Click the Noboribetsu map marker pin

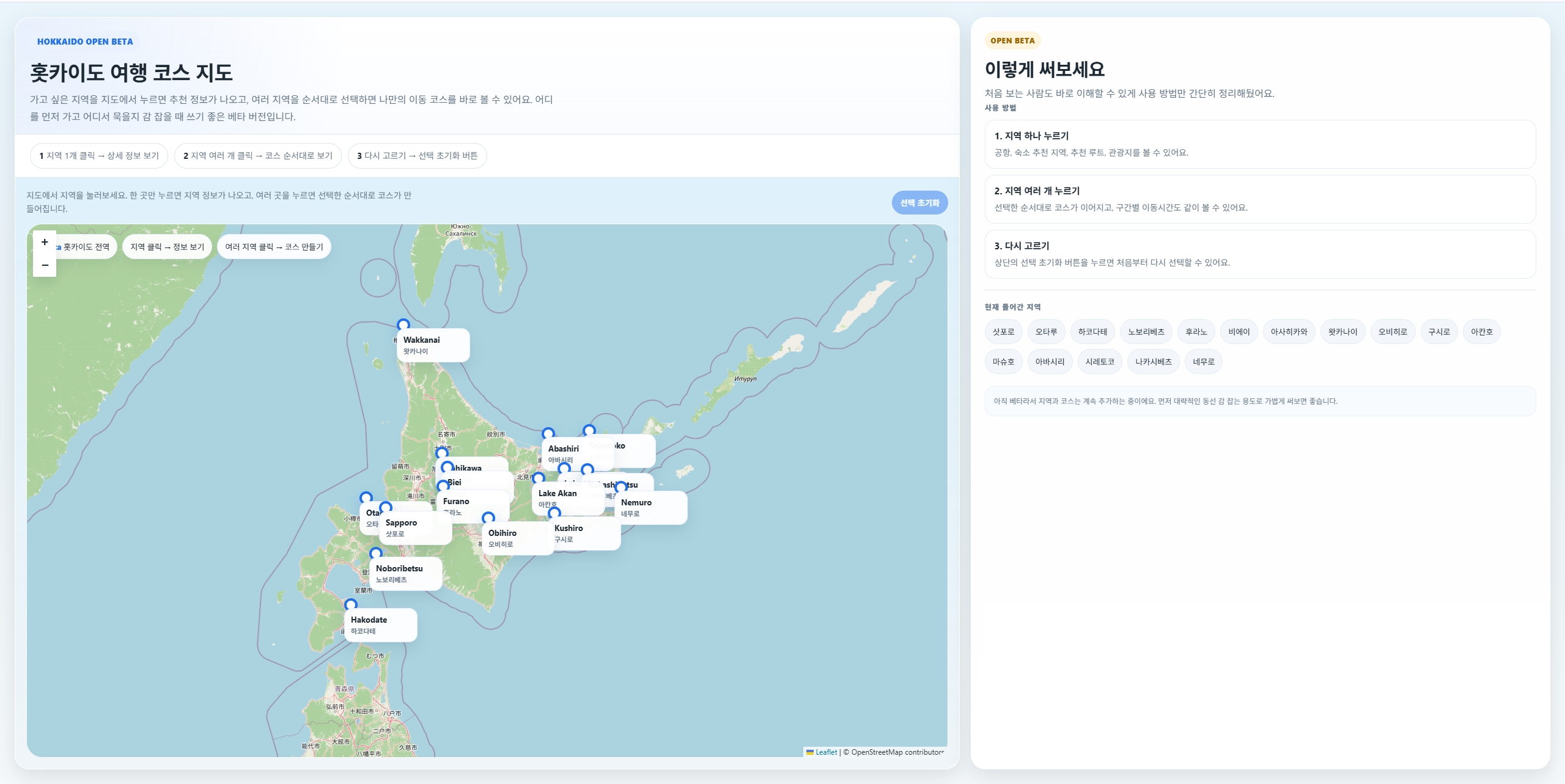(x=375, y=553)
